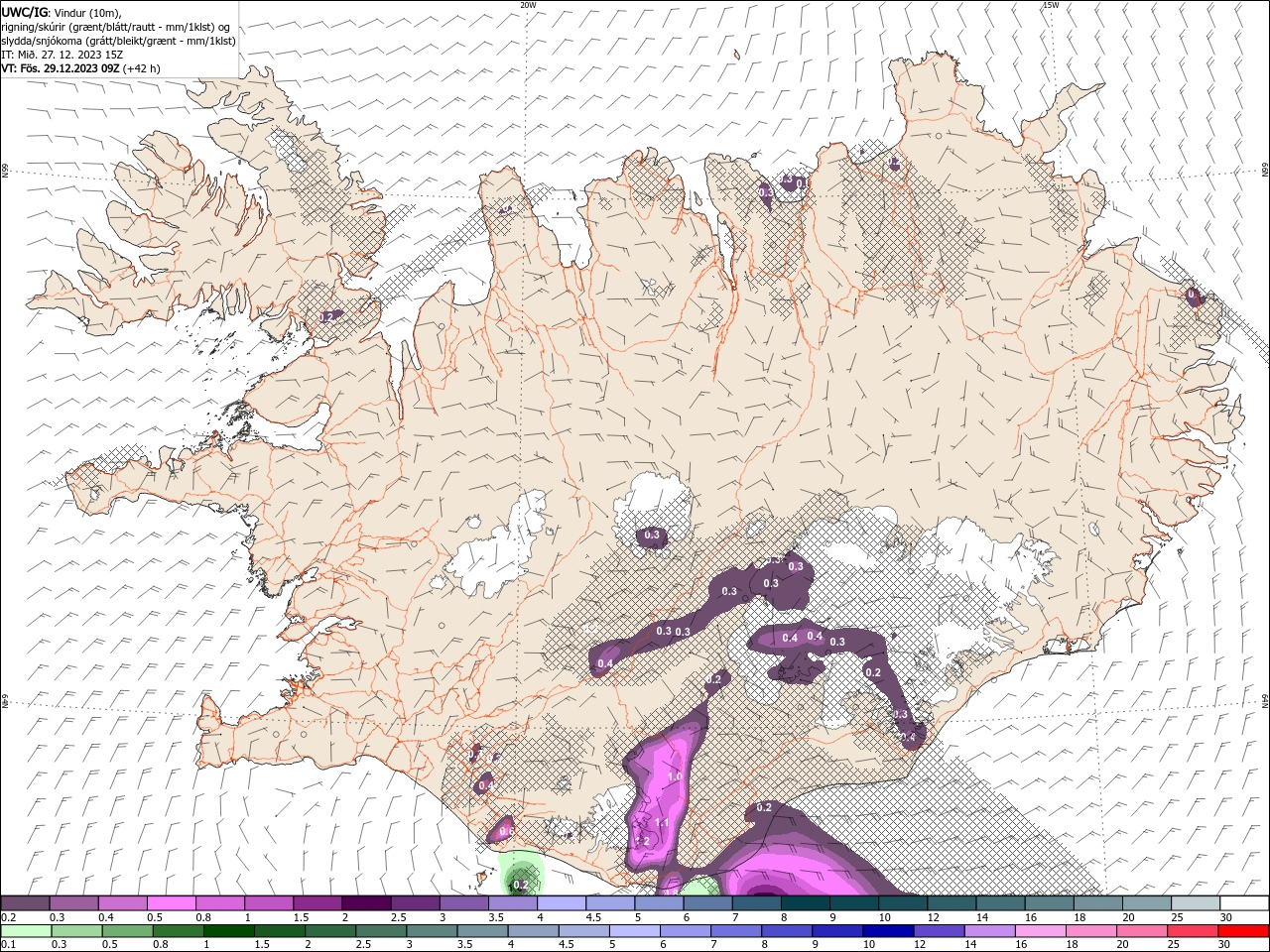Pick the lower scale swatch between 0.1 and 0.3
Screen dimensions: 1270x952
26,931
